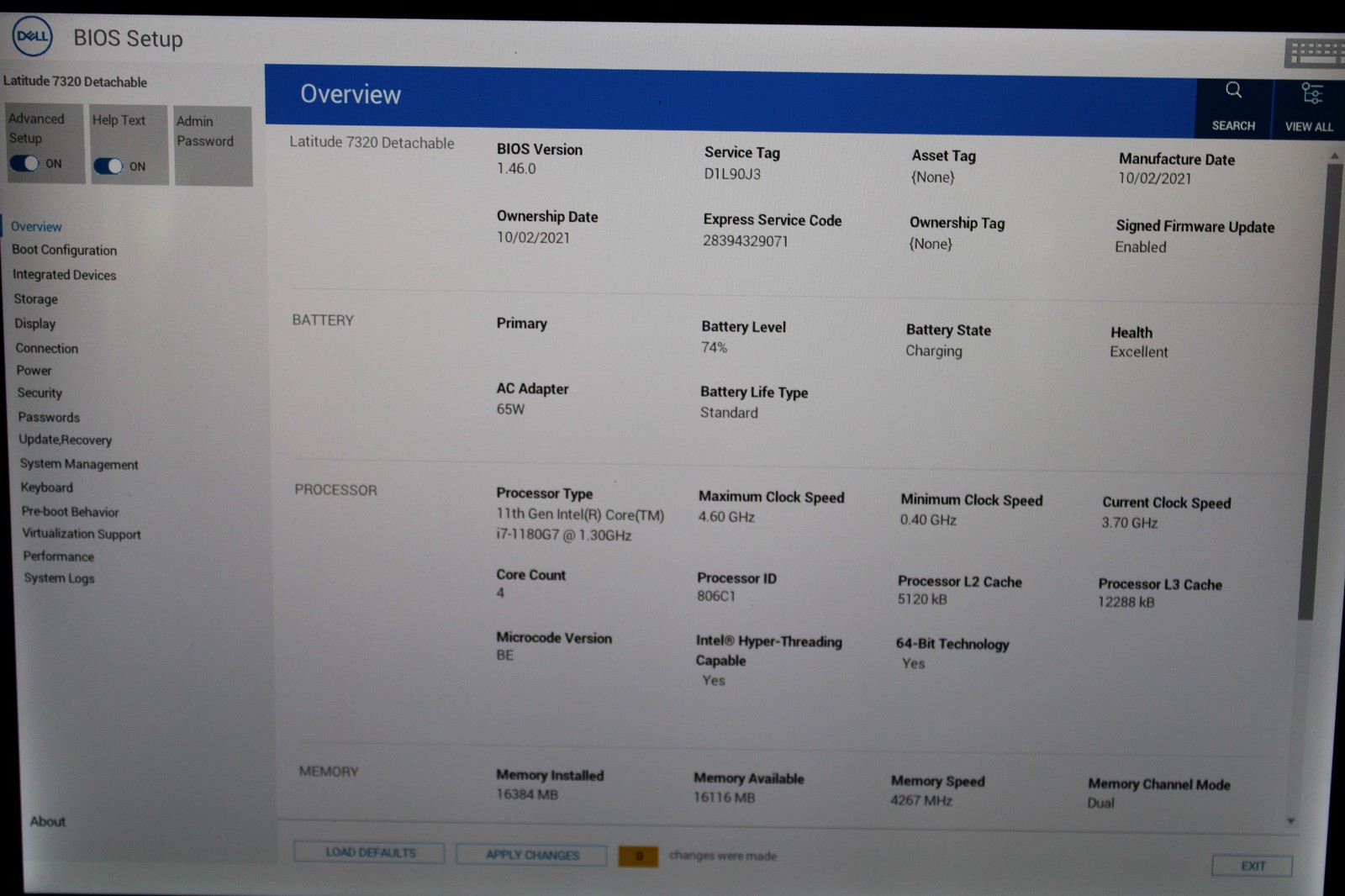Image resolution: width=1345 pixels, height=896 pixels.
Task: Click the BIOS Version value 1.46.0
Action: 516,169
